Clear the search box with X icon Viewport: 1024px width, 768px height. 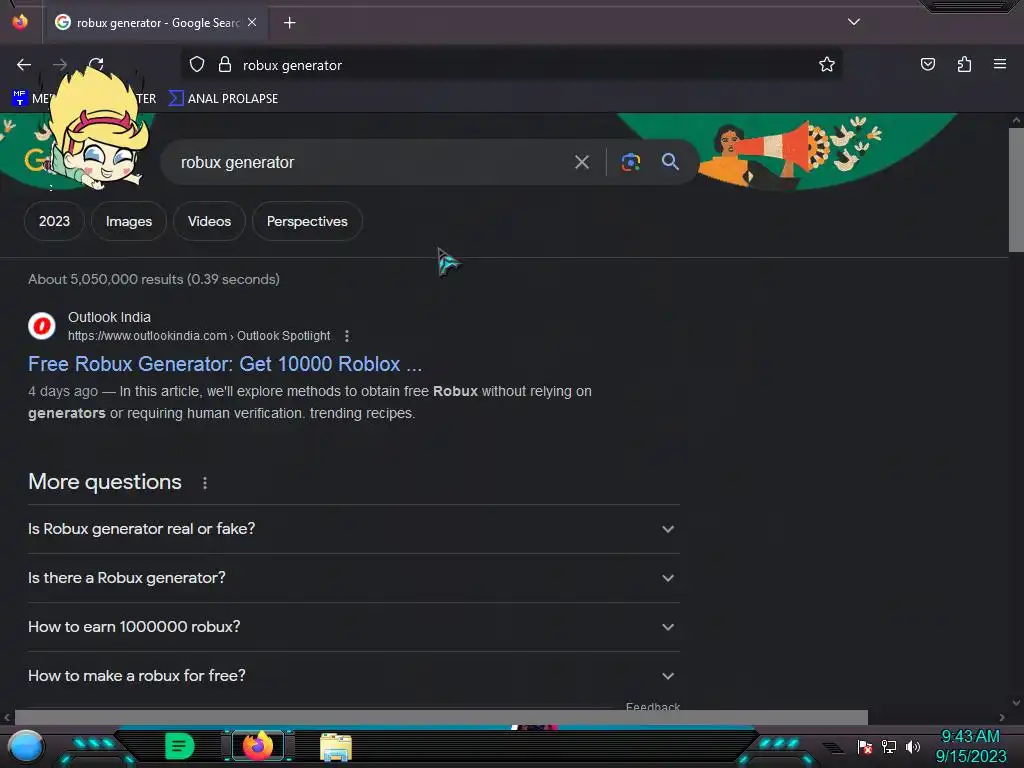pos(582,162)
